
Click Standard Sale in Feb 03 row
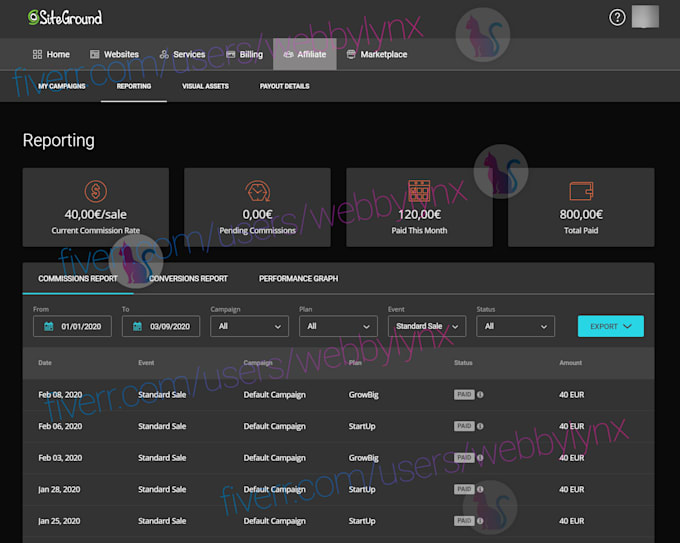click(x=162, y=458)
